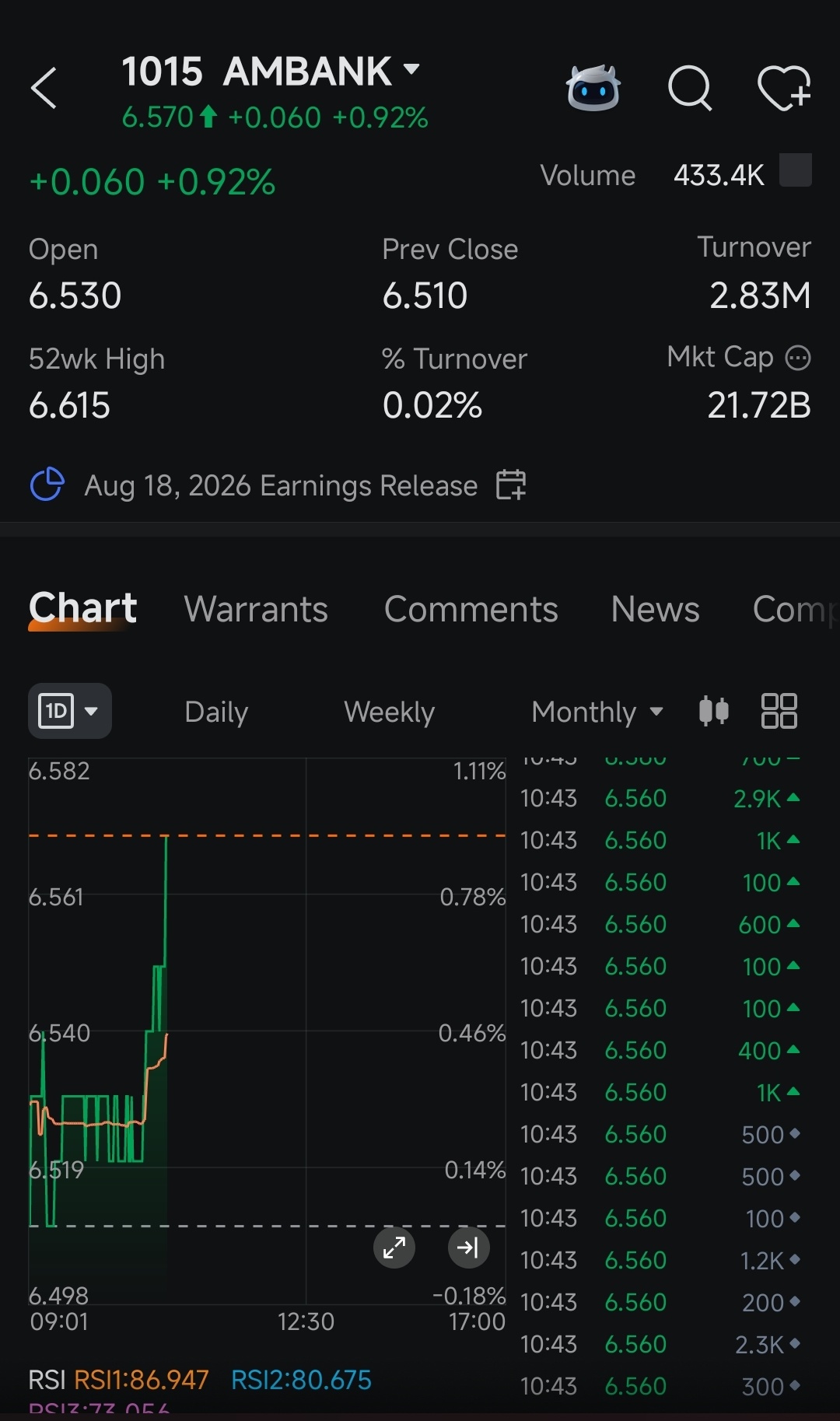Open the Warrants tab
The height and width of the screenshot is (1421, 840).
click(256, 609)
